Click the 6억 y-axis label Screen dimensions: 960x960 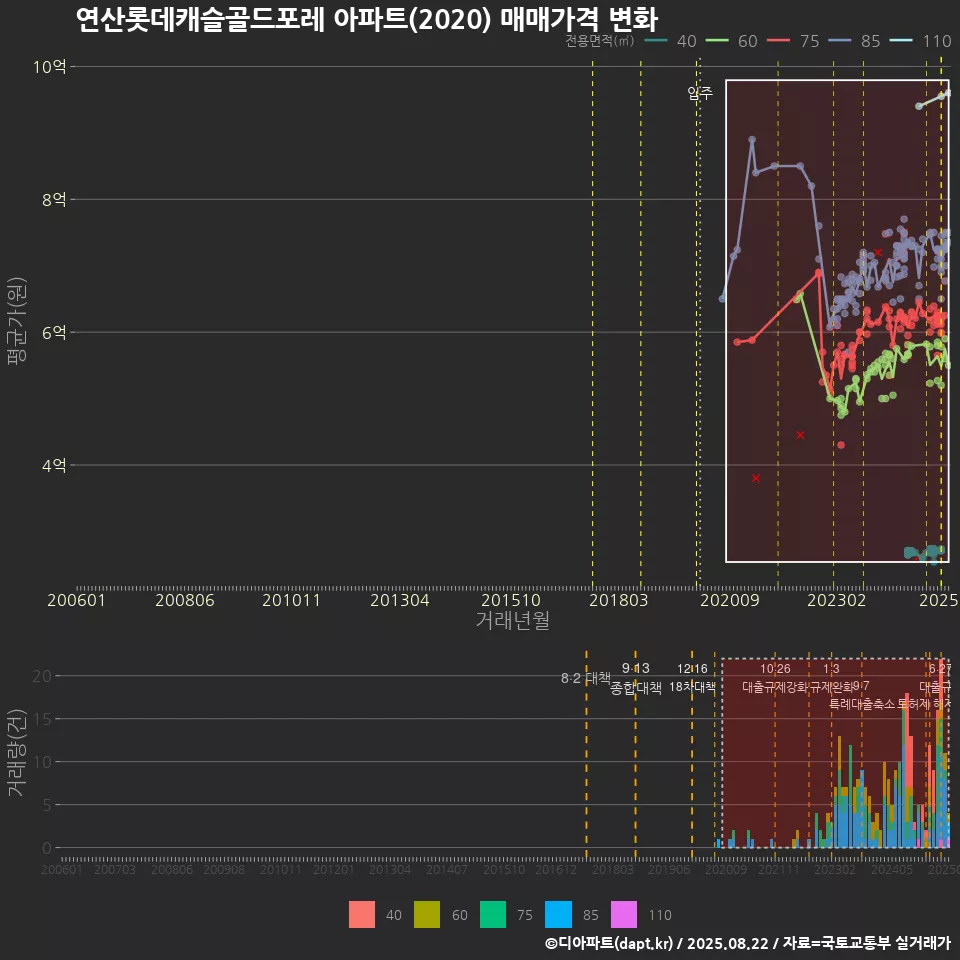54,332
